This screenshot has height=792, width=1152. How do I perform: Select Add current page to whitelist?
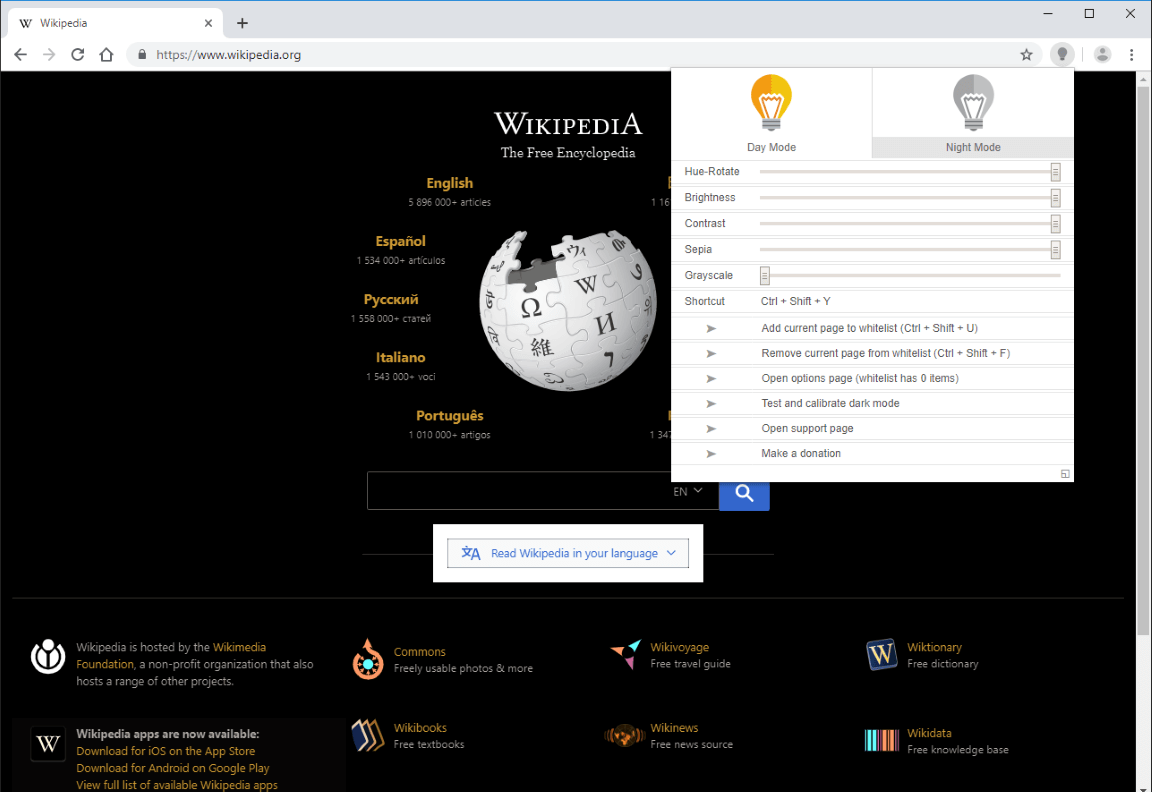(x=869, y=328)
